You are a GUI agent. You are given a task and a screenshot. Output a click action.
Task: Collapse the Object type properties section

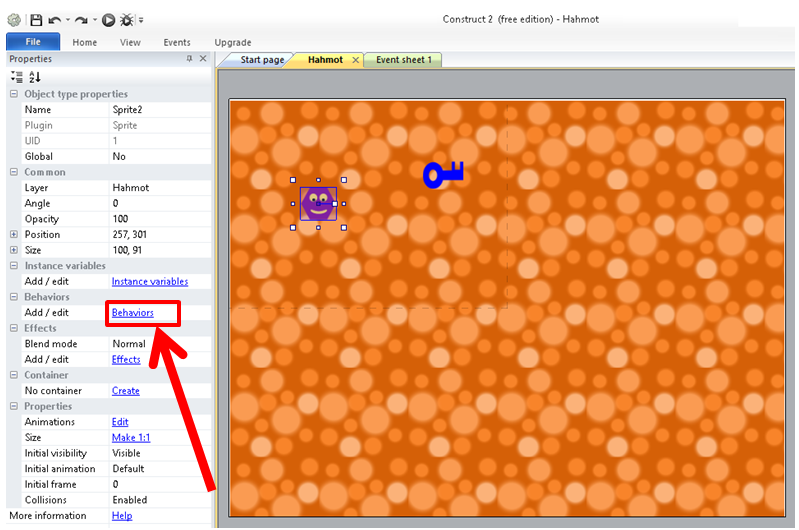14,94
